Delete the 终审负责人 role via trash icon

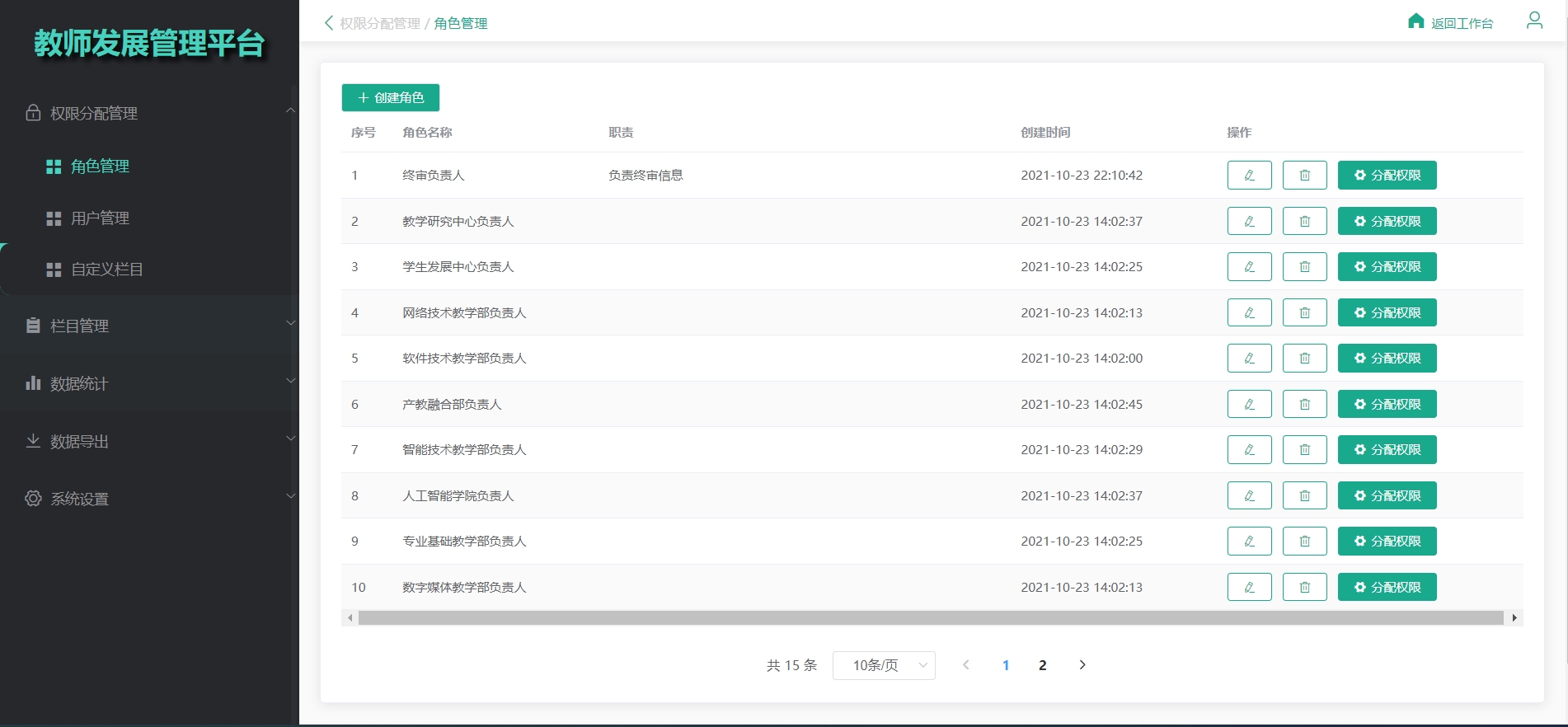1304,176
